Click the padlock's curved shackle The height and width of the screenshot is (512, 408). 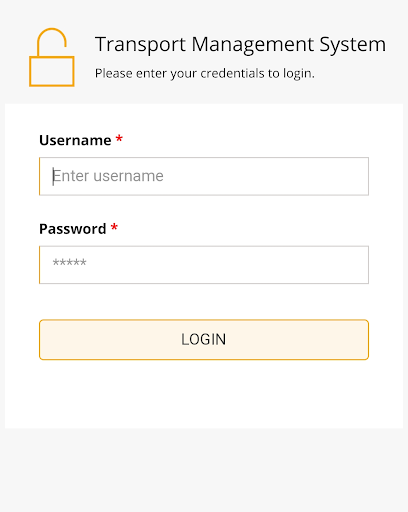coord(52,42)
